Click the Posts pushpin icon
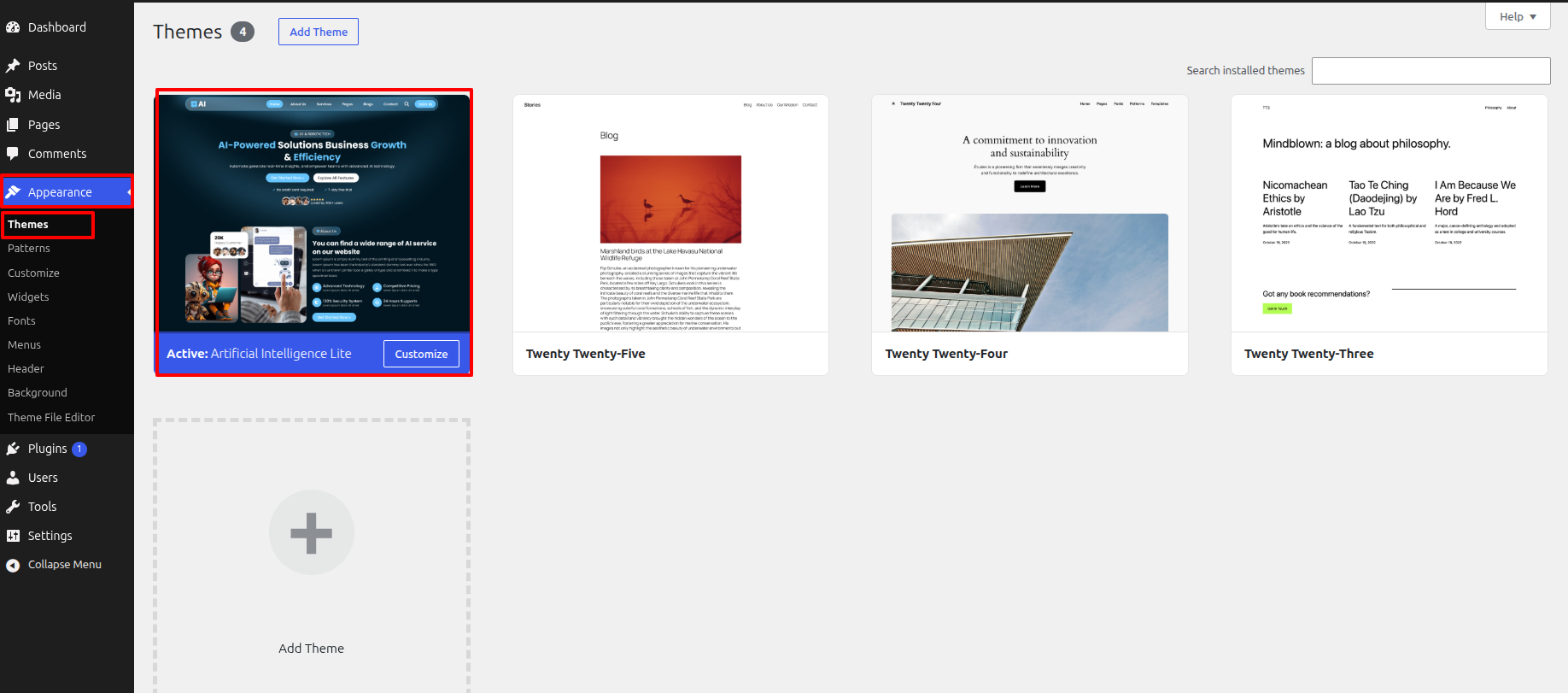This screenshot has height=693, width=1568. [13, 66]
